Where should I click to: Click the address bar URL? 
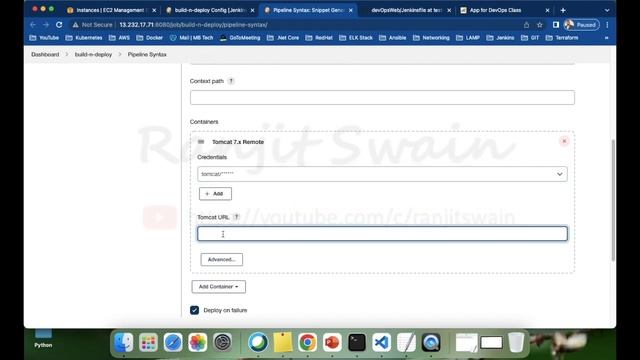(193, 25)
